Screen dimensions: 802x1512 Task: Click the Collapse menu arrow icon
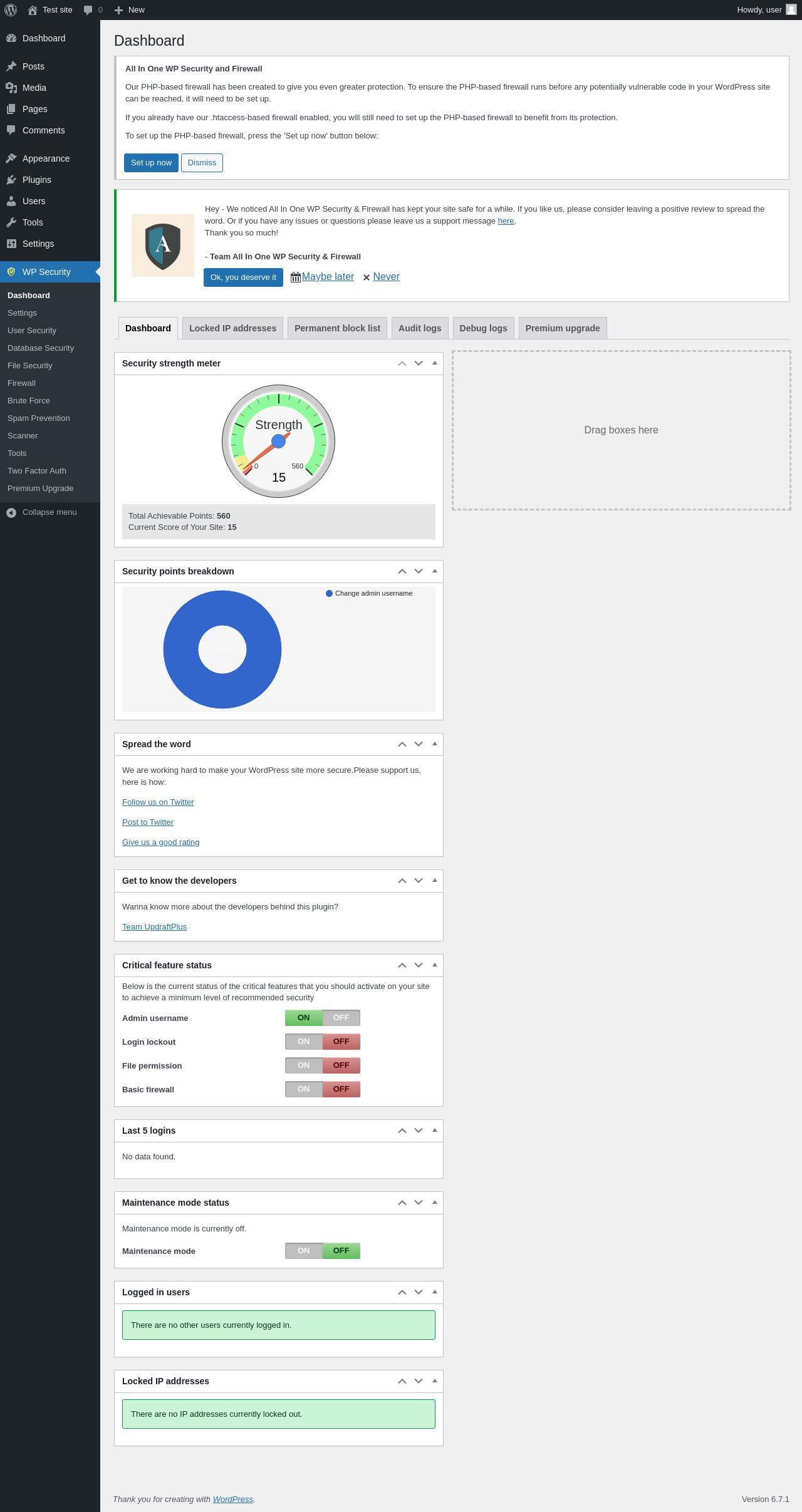[11, 512]
